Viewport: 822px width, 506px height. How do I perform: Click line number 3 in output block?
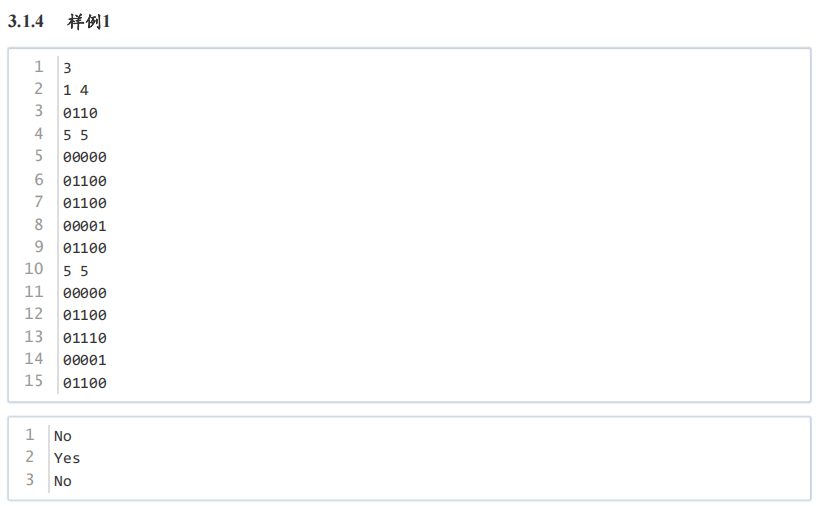(30, 480)
